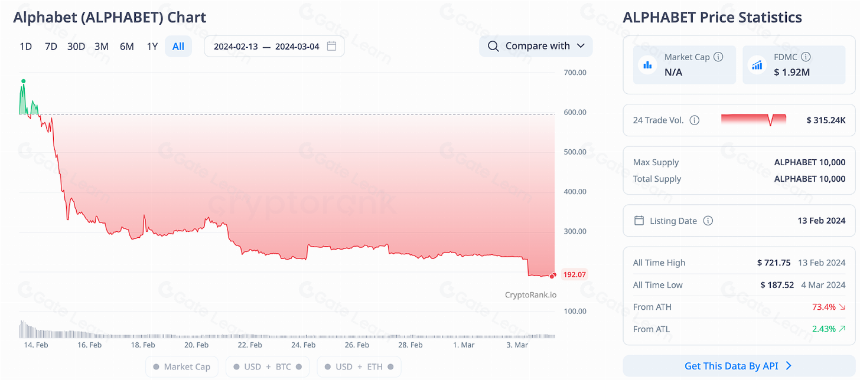Image resolution: width=860 pixels, height=380 pixels.
Task: Click the Market Cap info icon
Action: [x=718, y=56]
